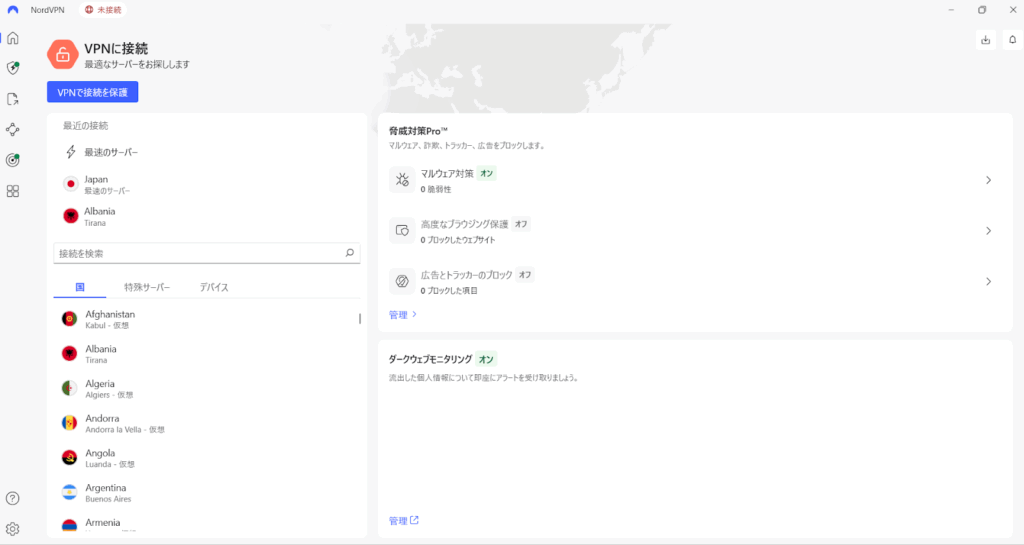This screenshot has height=545, width=1024.
Task: Open the Threat Protection shield icon
Action: coord(13,69)
